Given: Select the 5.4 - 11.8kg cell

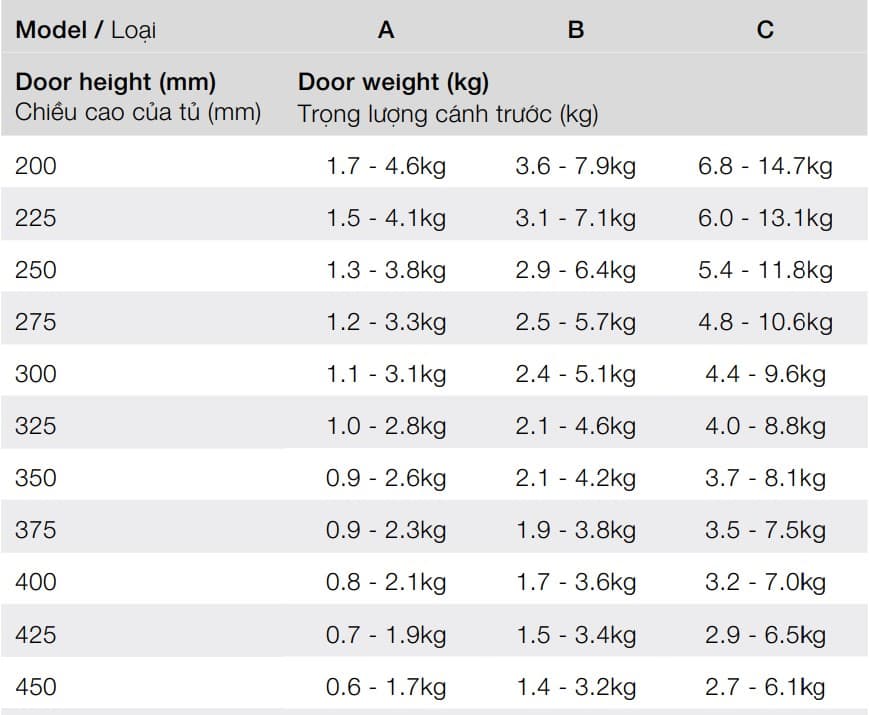Looking at the screenshot, I should pos(765,270).
